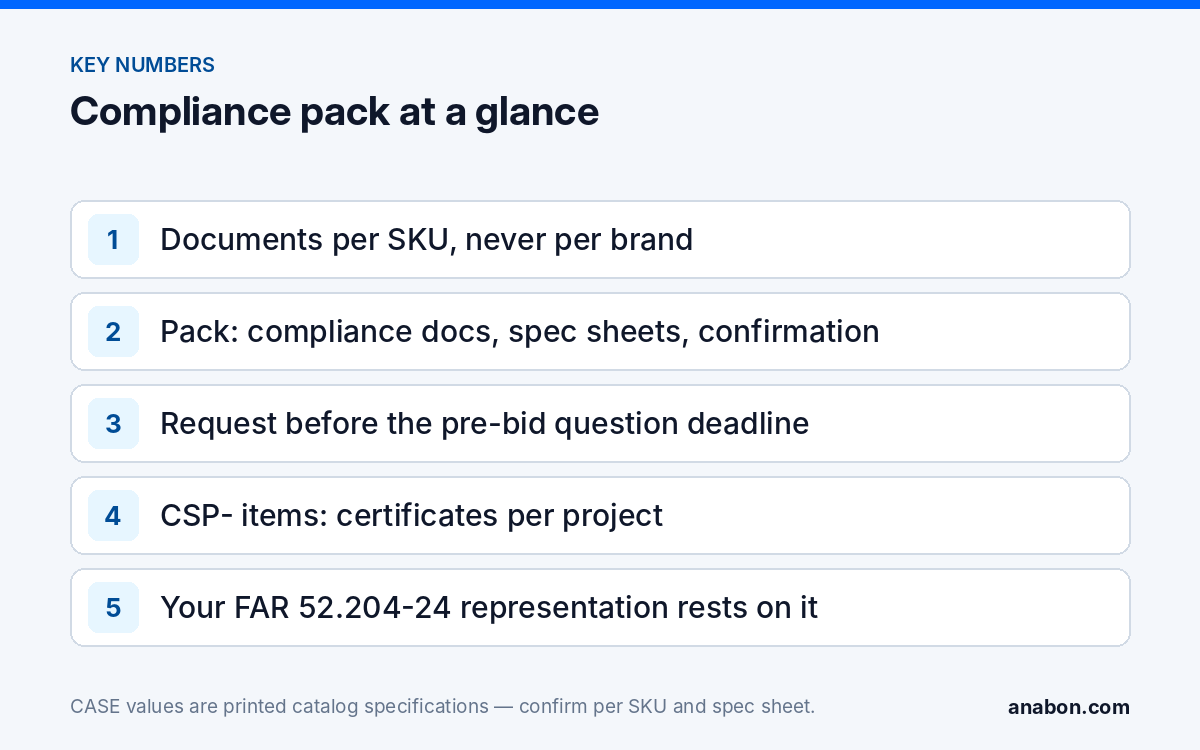
Task: Click the number 2 badge
Action: click(x=113, y=332)
